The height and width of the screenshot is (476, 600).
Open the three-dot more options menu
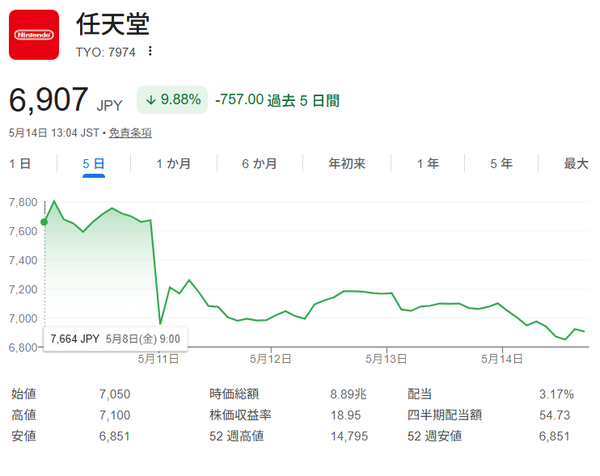click(150, 51)
